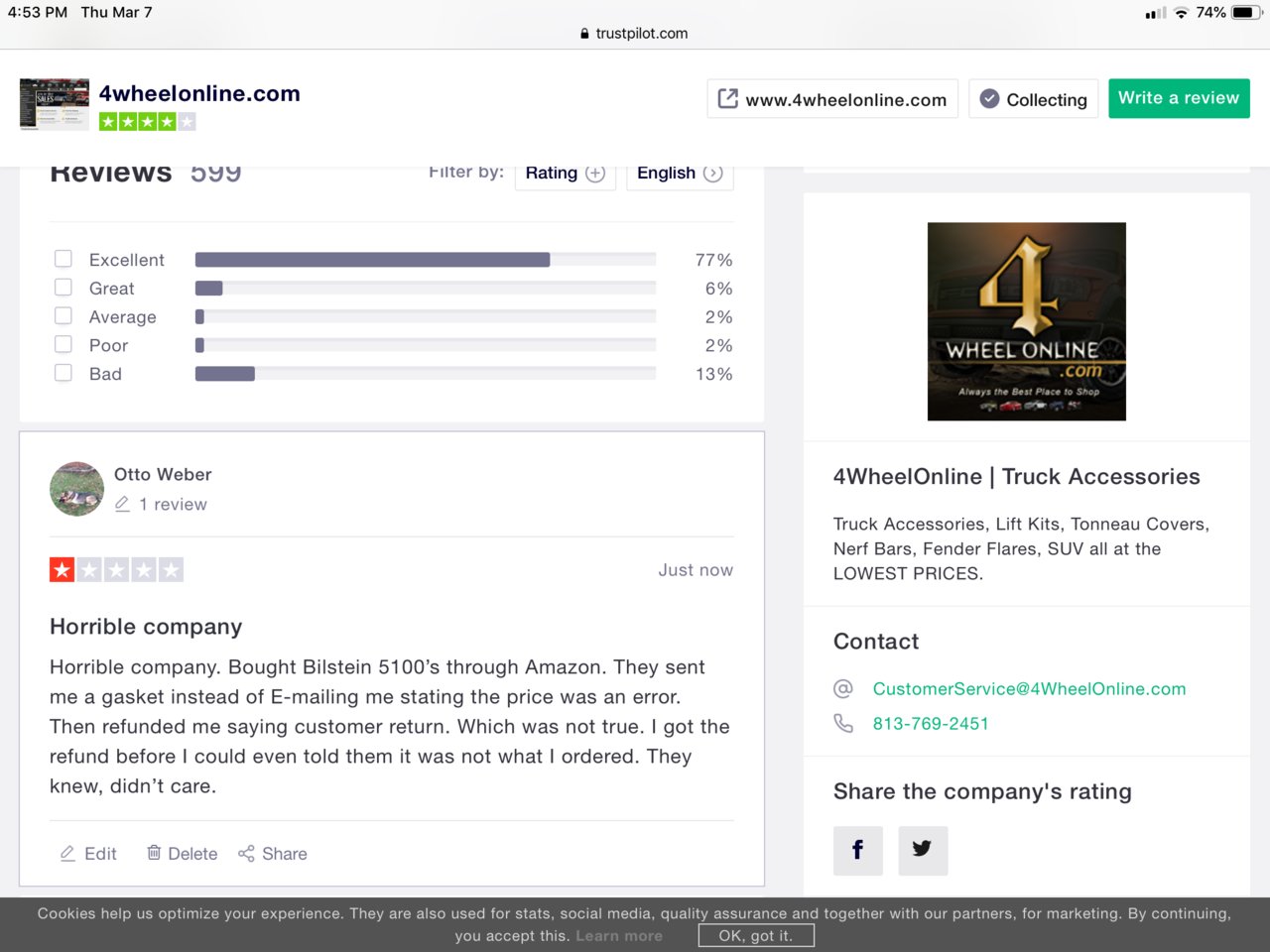Click the '77%' percentage value
The height and width of the screenshot is (952, 1270).
click(713, 260)
